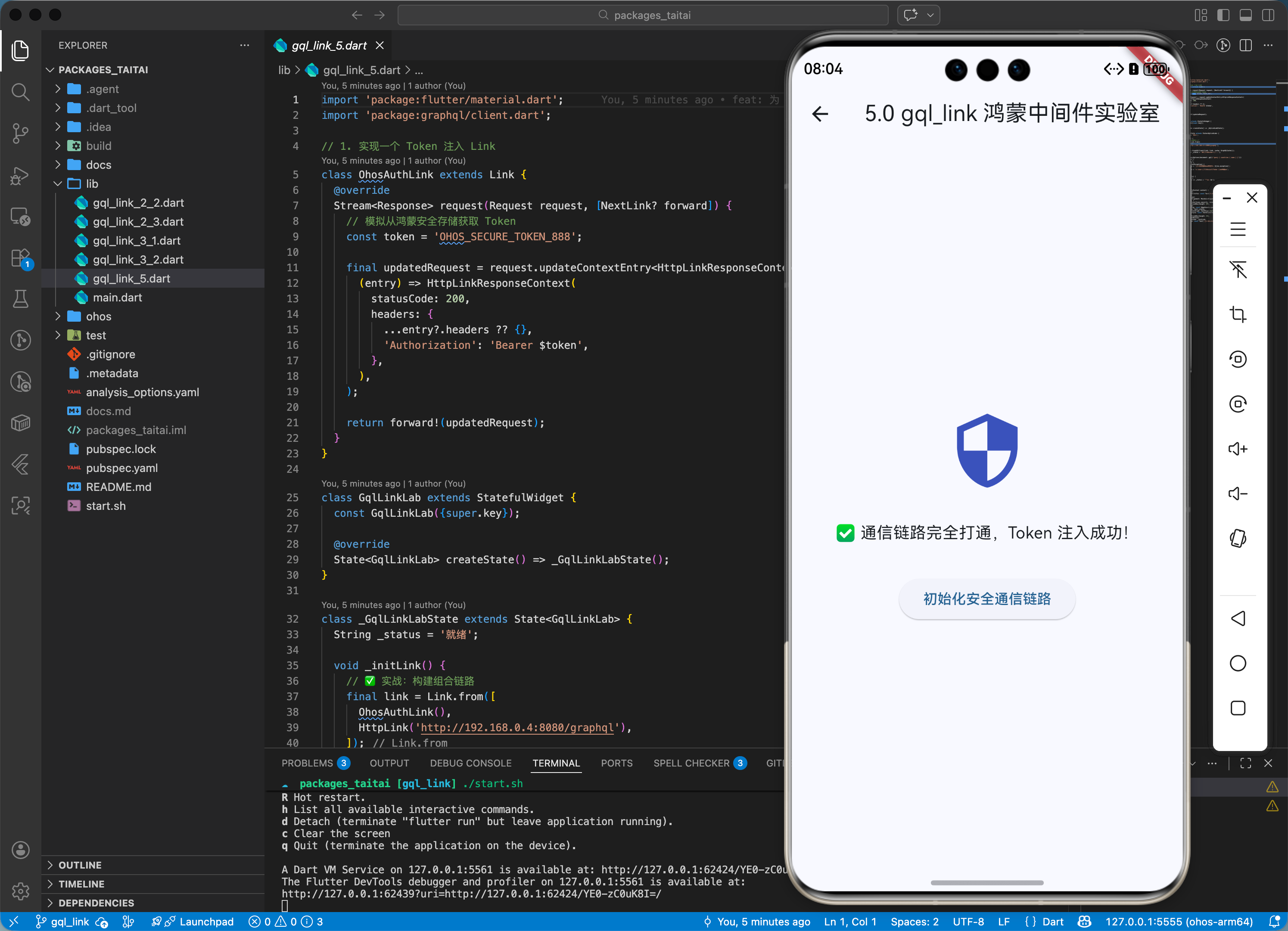Open Run and Debug view
The width and height of the screenshot is (1288, 931).
[20, 175]
